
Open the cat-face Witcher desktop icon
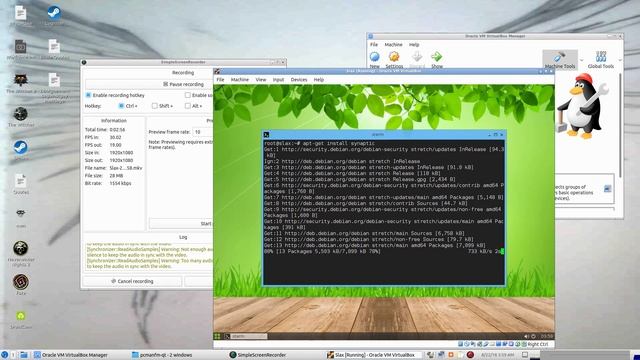click(20, 80)
